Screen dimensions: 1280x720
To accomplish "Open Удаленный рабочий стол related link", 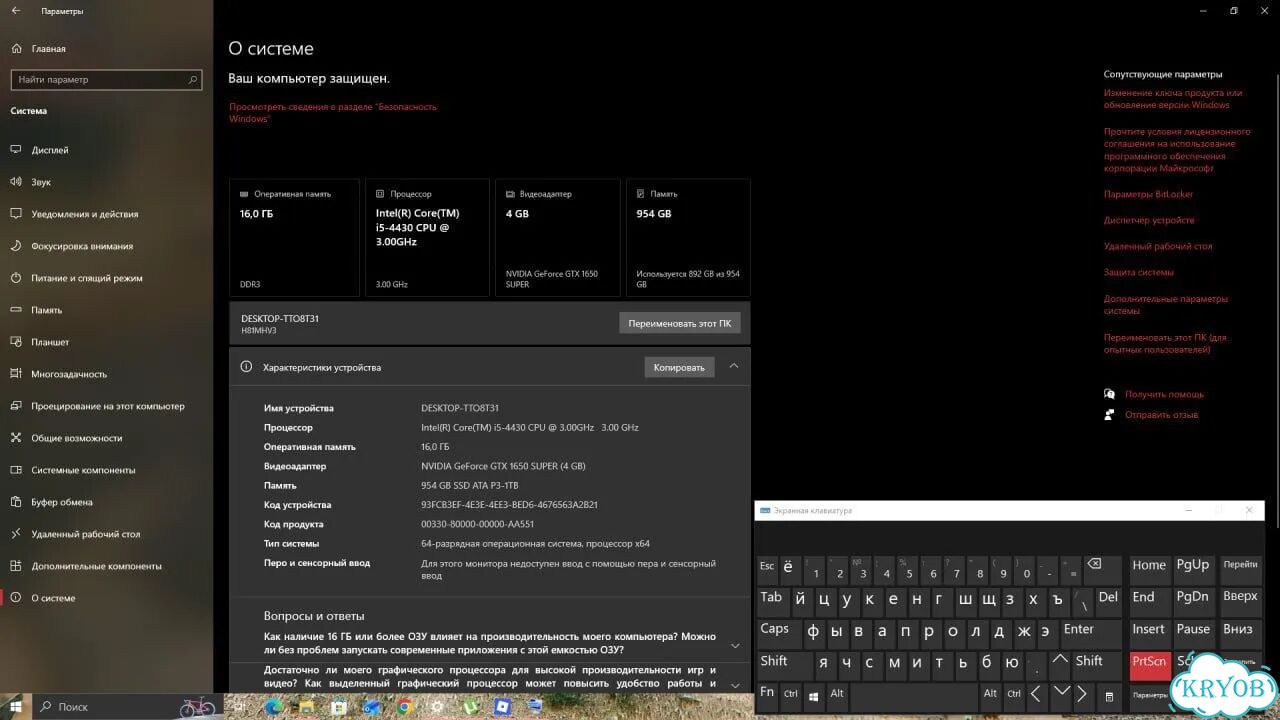I will pyautogui.click(x=1158, y=246).
